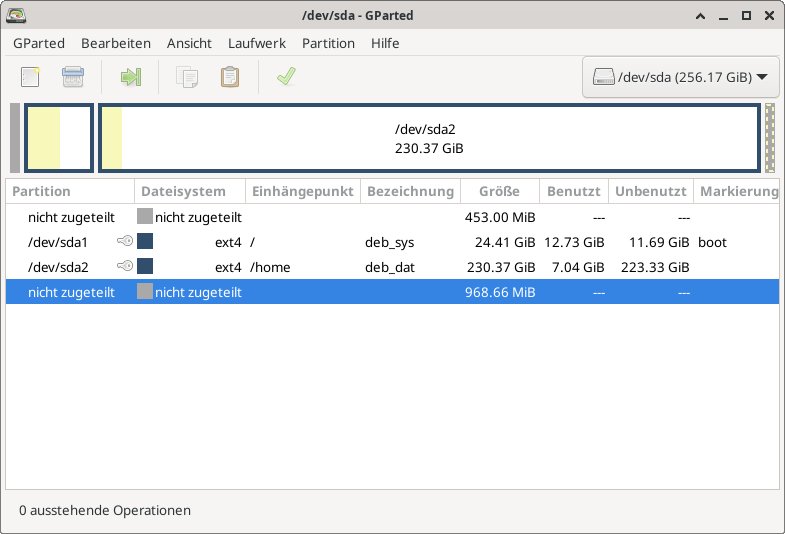Viewport: 785px width, 534px height.
Task: Open the Laufwerk menu
Action: click(257, 44)
